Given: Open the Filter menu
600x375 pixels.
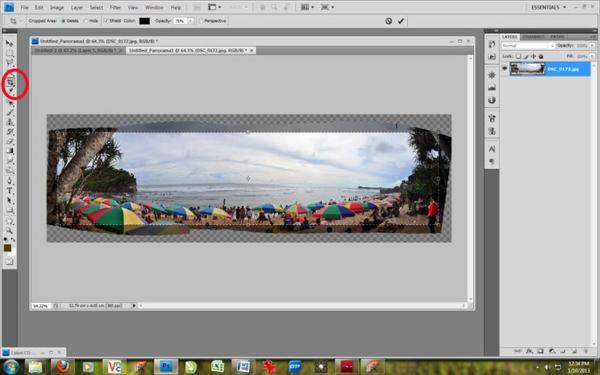Looking at the screenshot, I should (115, 7).
